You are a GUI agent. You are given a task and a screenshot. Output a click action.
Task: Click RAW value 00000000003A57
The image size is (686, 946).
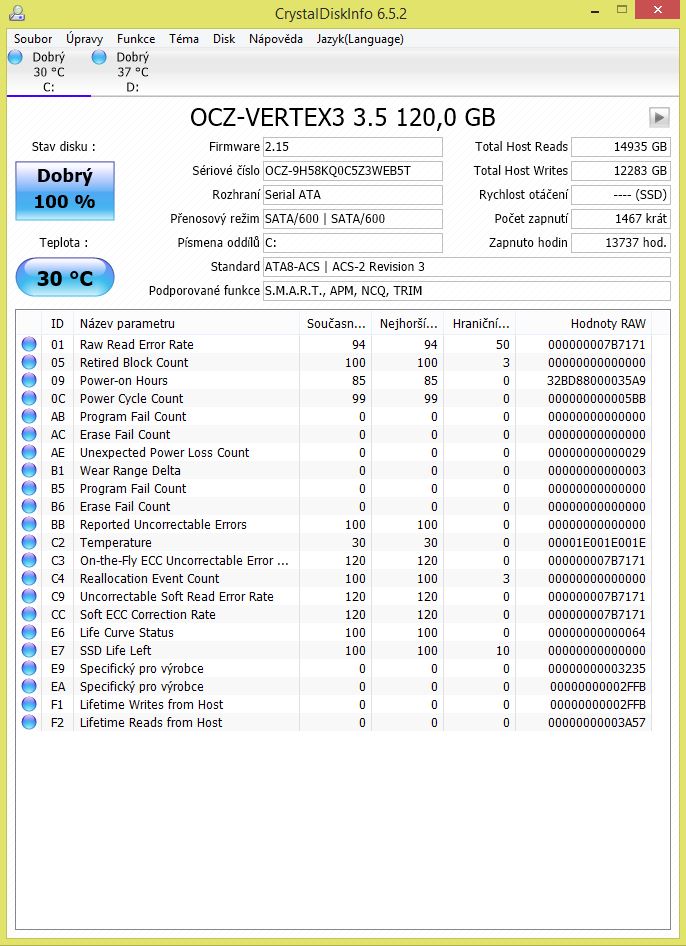point(597,722)
